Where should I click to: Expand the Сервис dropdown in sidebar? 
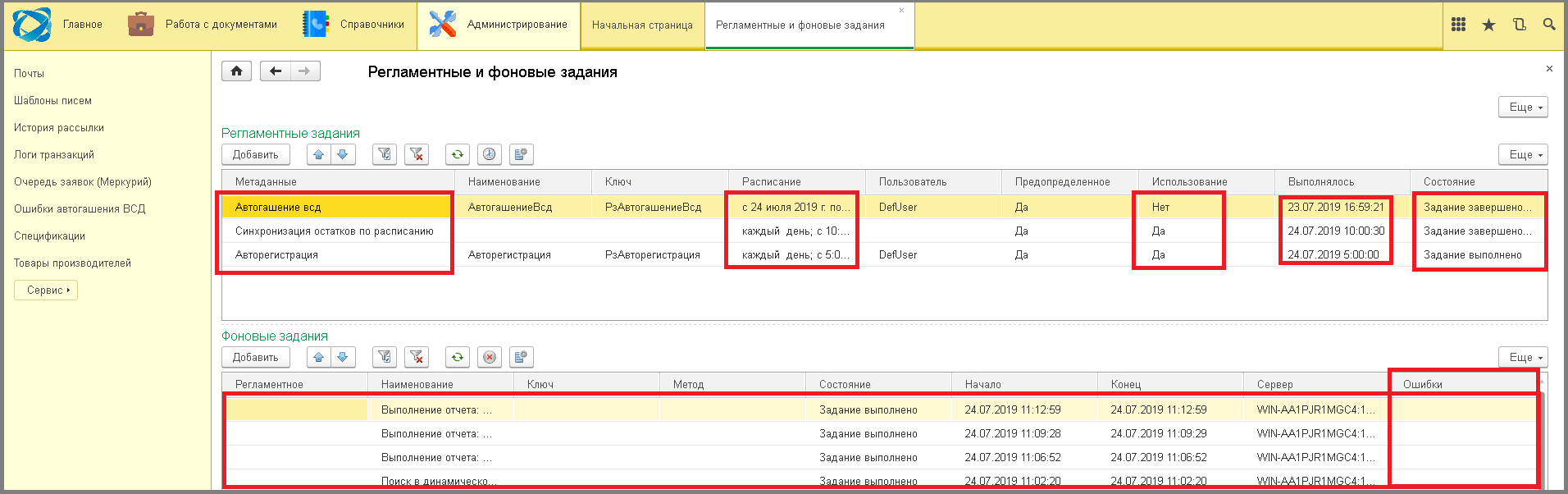pos(46,290)
